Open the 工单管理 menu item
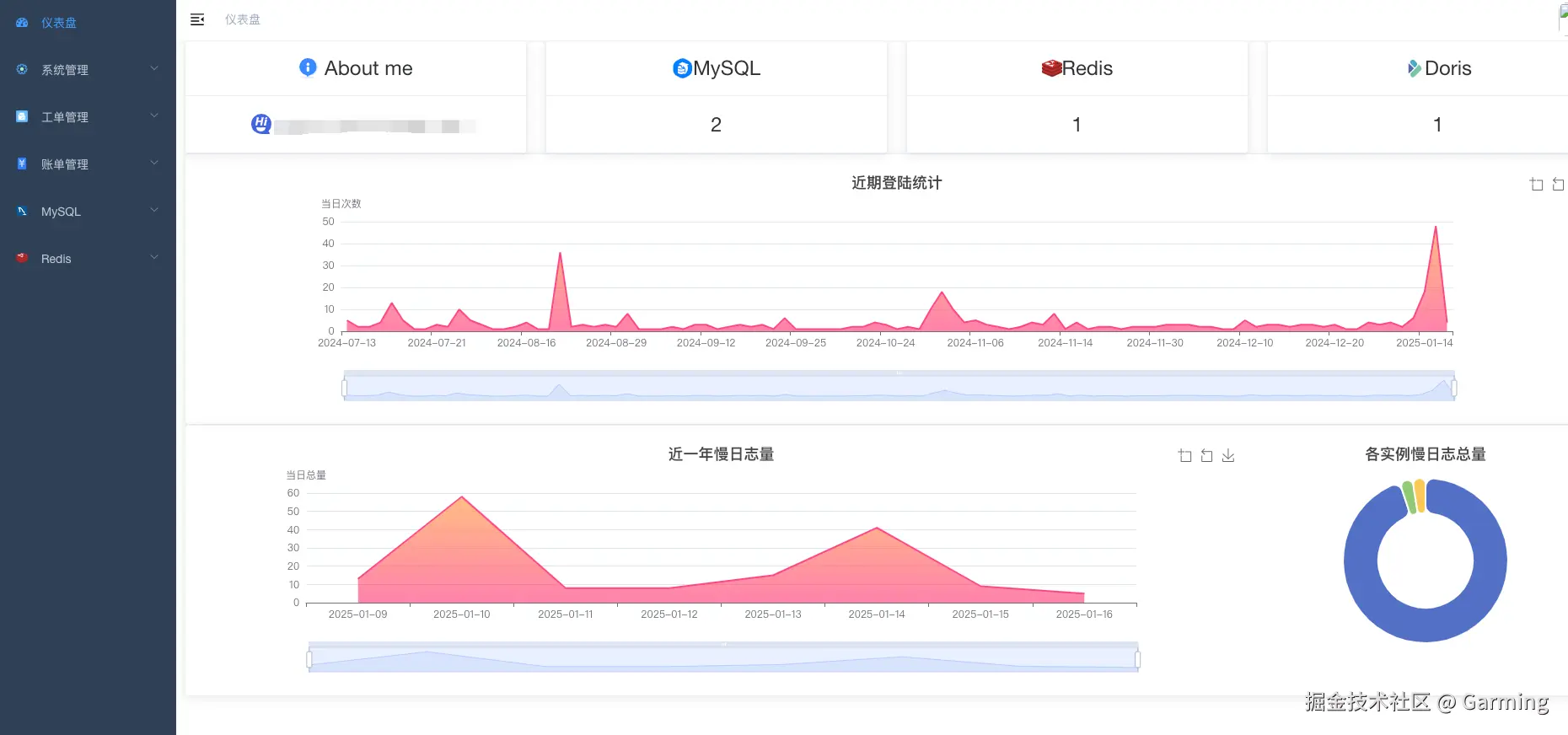The height and width of the screenshot is (735, 1568). [x=88, y=117]
